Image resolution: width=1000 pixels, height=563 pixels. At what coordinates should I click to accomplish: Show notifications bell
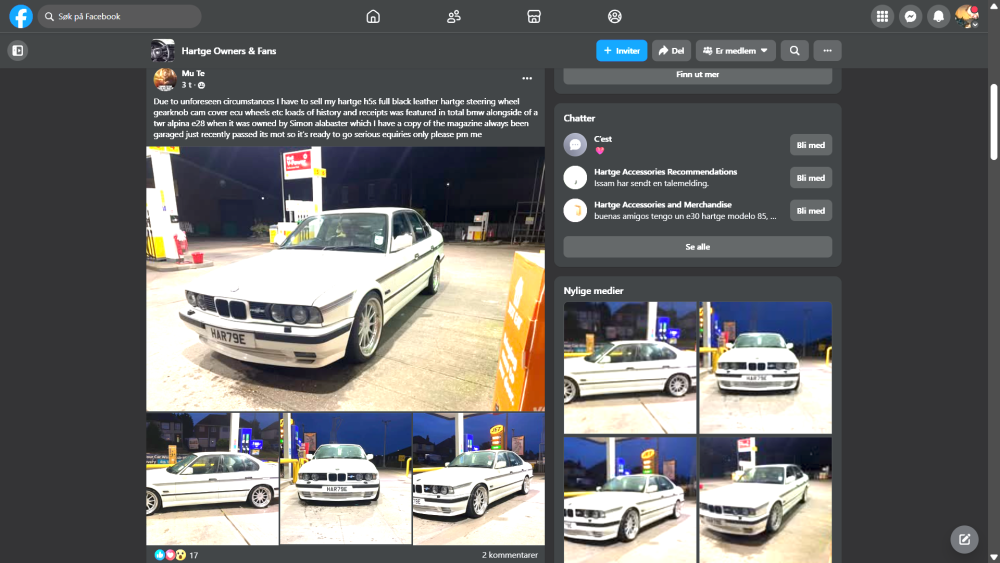938,16
